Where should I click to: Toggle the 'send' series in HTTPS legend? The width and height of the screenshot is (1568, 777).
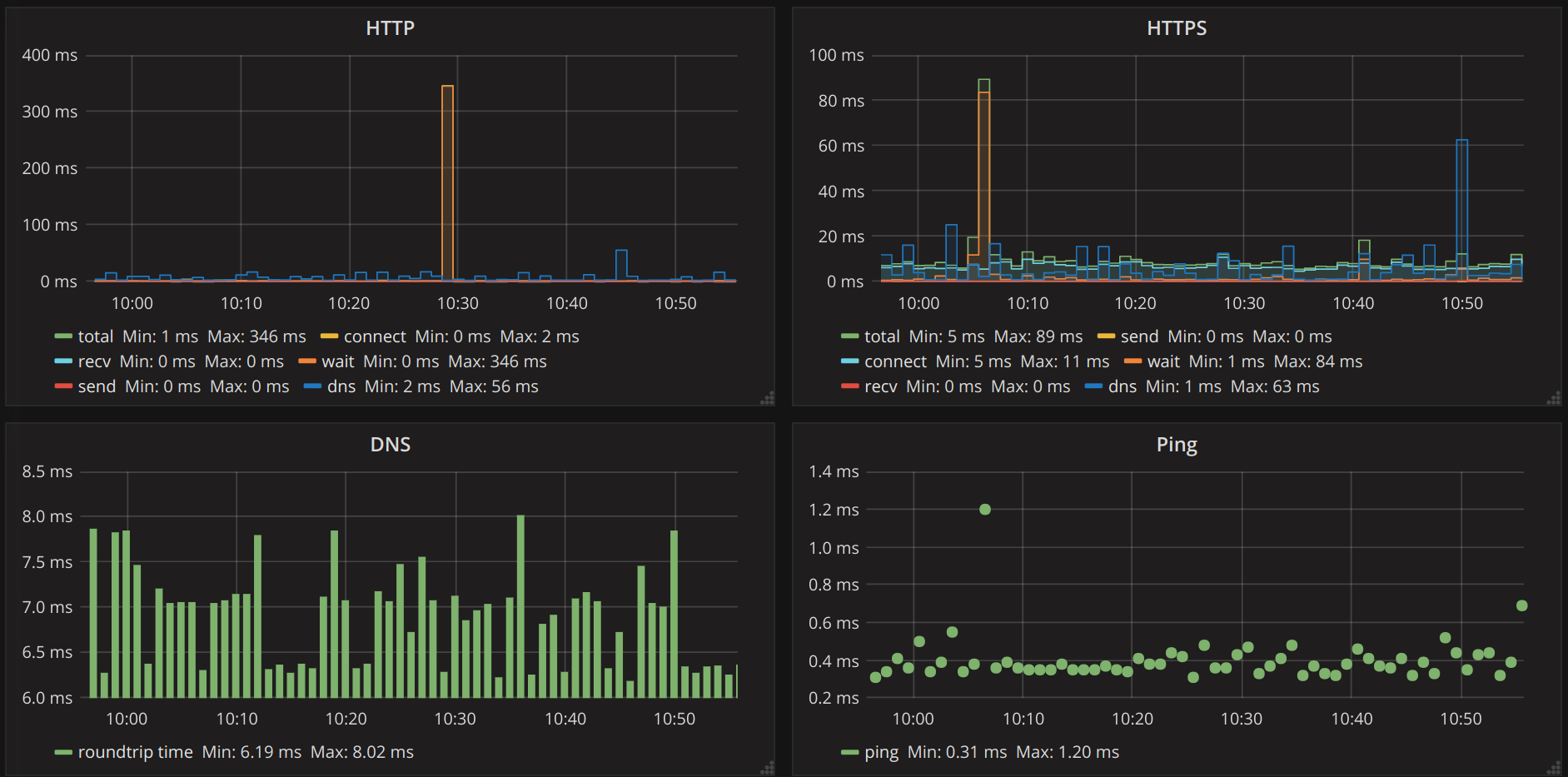click(x=1139, y=336)
